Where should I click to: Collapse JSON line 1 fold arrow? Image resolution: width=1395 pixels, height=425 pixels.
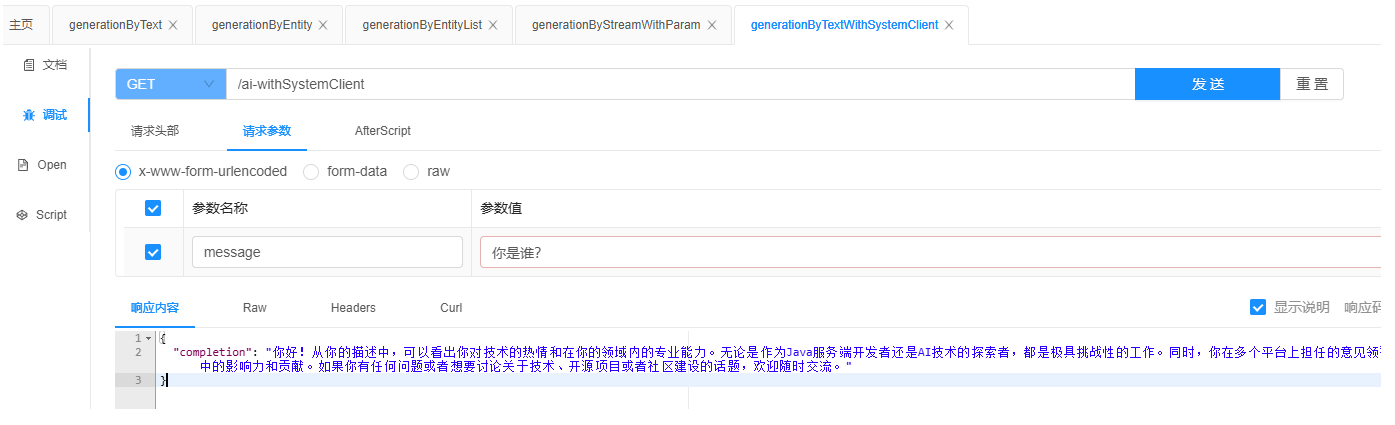[x=148, y=338]
